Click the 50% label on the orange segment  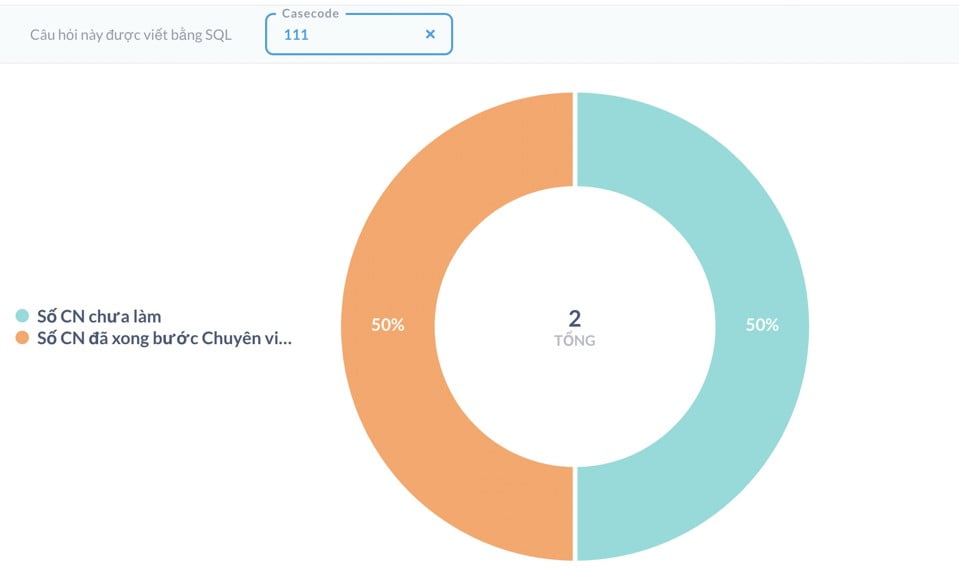point(388,325)
